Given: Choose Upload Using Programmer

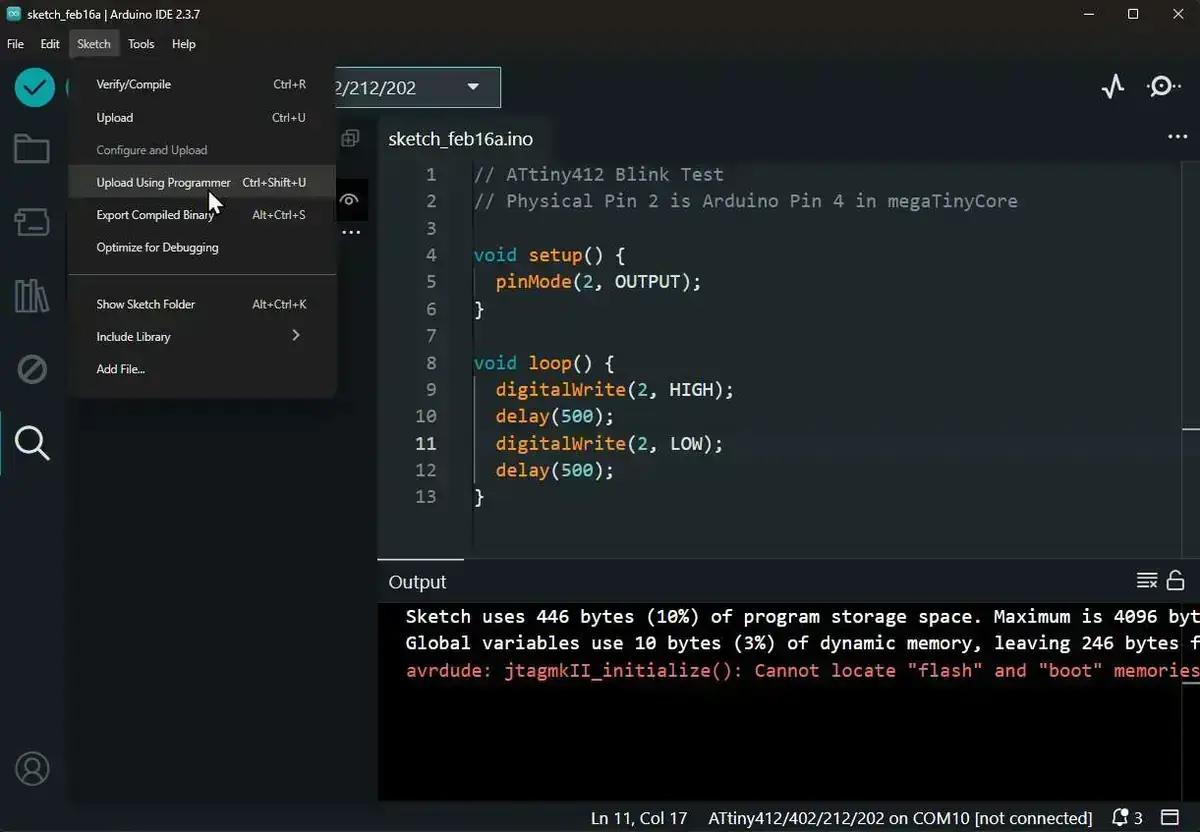Looking at the screenshot, I should [202, 182].
